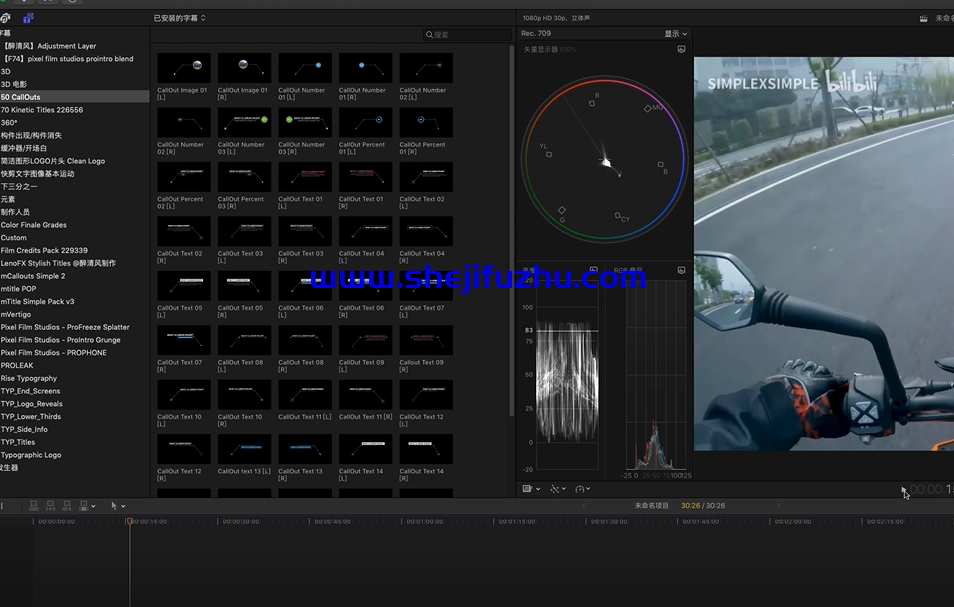This screenshot has width=954, height=607.
Task: Open the Photos and Audio sidebar icon
Action: [x=5, y=18]
